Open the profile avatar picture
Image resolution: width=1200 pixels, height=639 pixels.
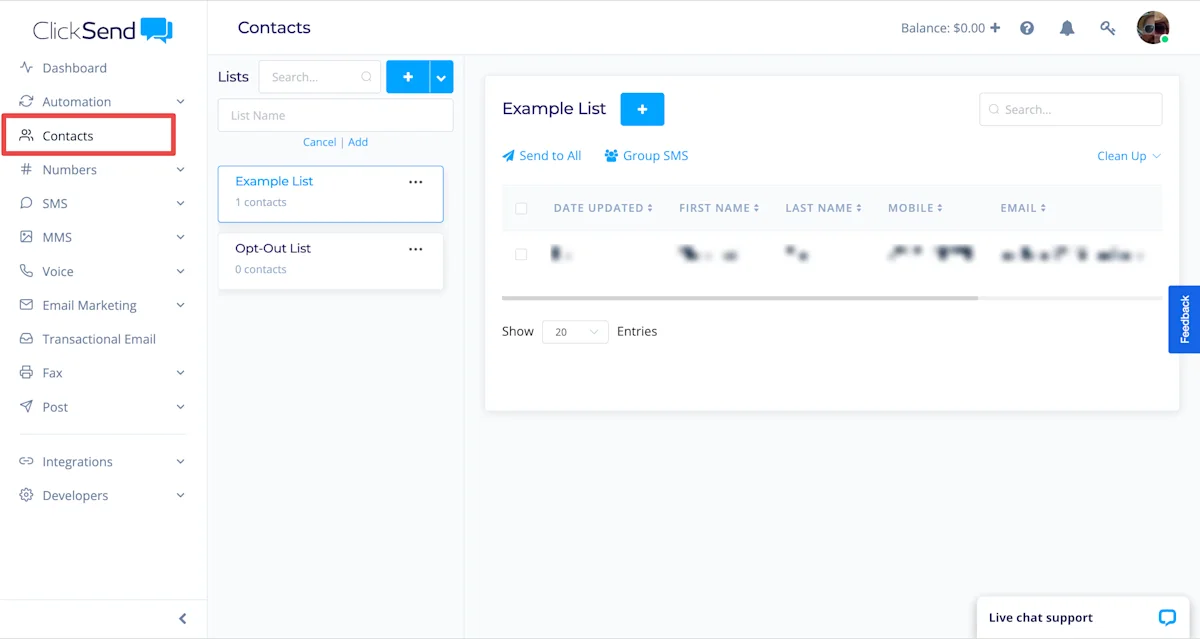(x=1153, y=27)
